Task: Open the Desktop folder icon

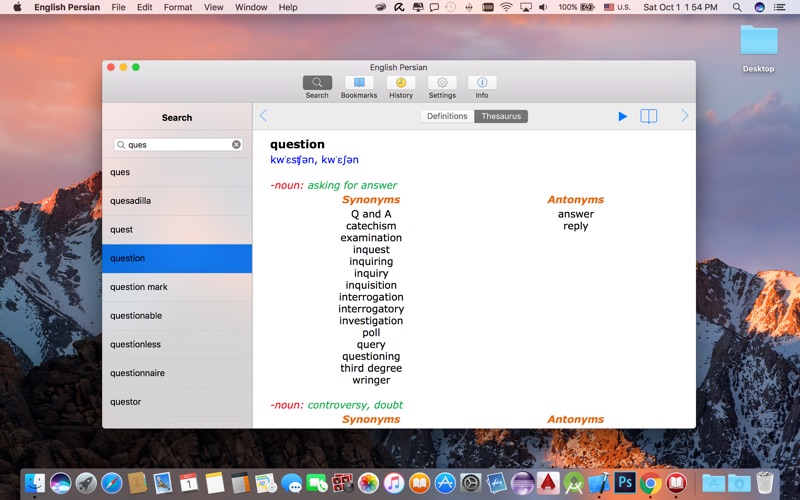Action: pos(759,49)
